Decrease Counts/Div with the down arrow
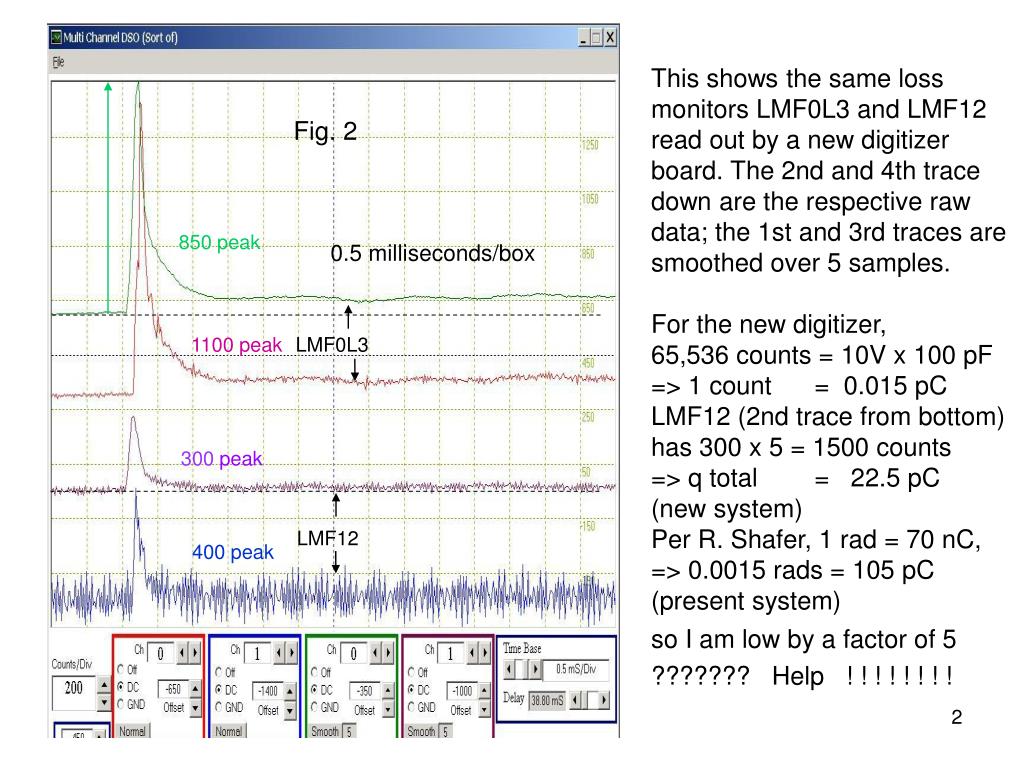 tap(104, 703)
